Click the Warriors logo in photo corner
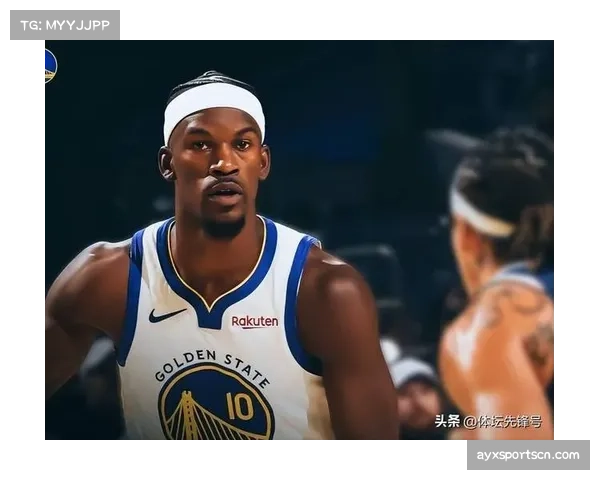Image resolution: width=600 pixels, height=480 pixels. pyautogui.click(x=48, y=66)
